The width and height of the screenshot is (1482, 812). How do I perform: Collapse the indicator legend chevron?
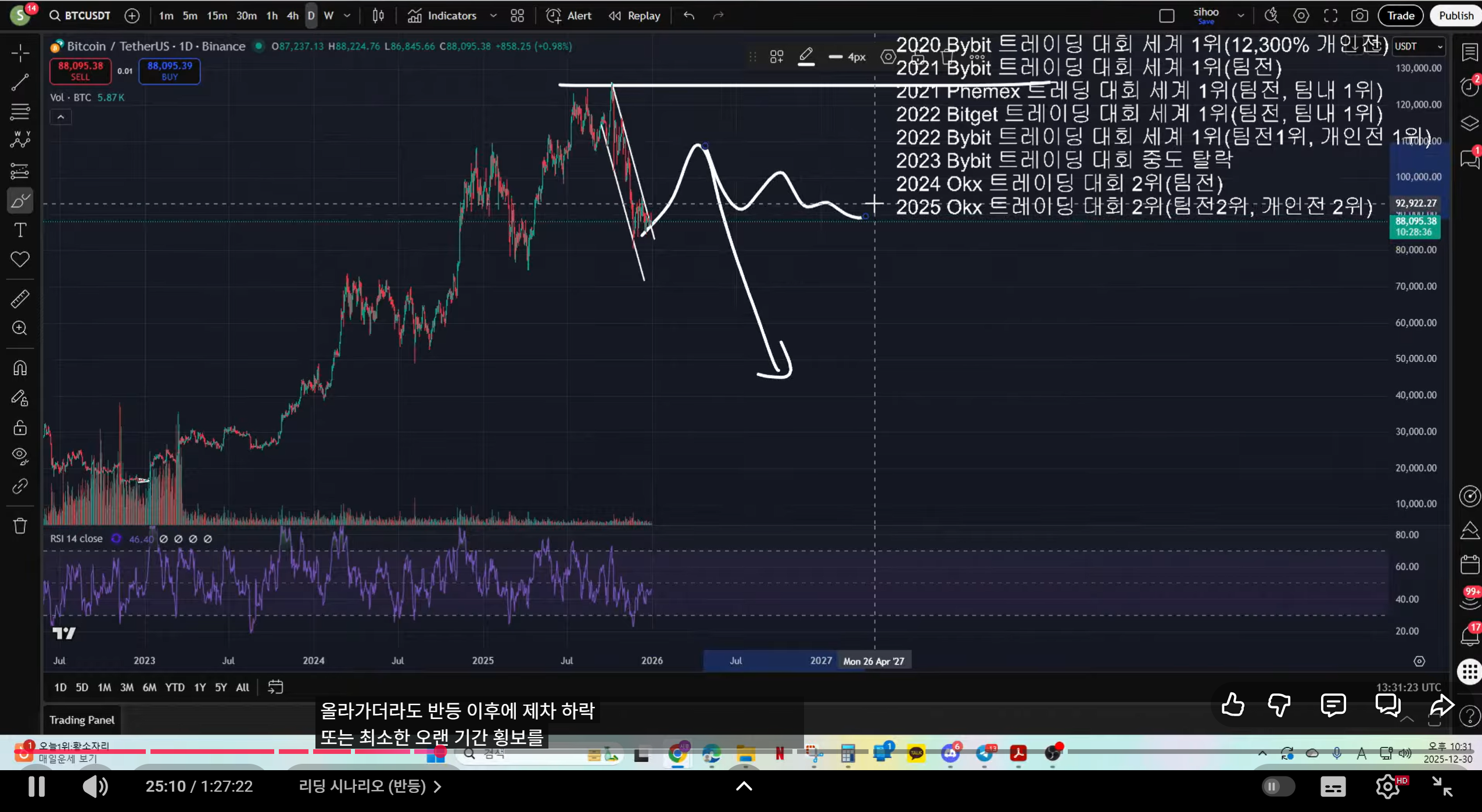(x=60, y=117)
